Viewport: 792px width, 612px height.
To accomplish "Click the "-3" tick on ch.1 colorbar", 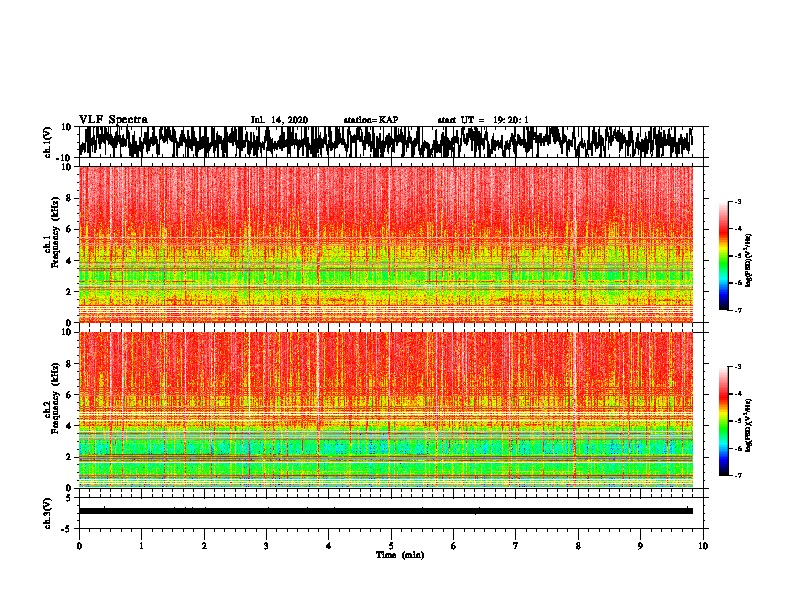I will coord(737,202).
